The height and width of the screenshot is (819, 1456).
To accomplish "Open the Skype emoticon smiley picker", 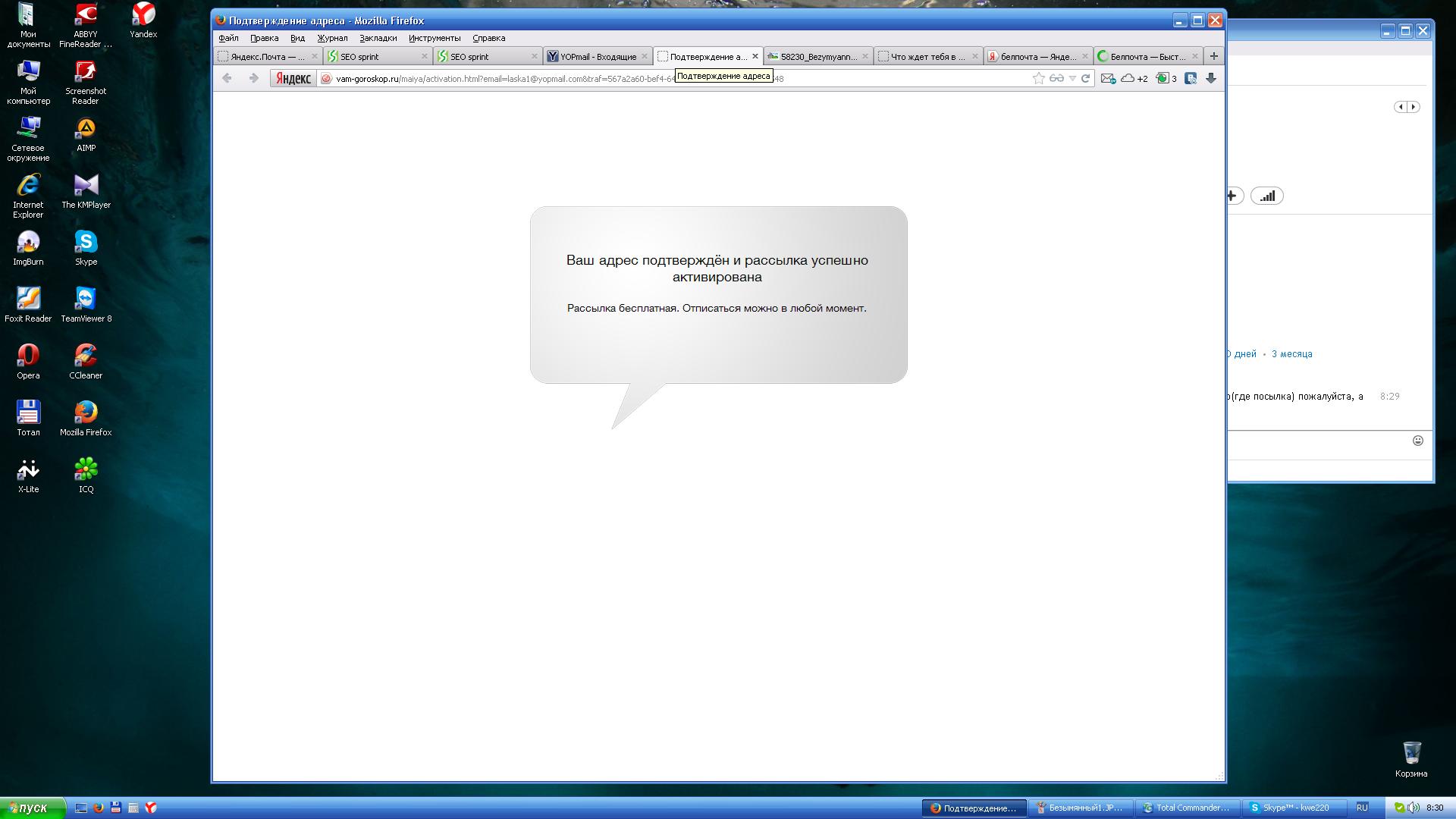I will (1417, 441).
